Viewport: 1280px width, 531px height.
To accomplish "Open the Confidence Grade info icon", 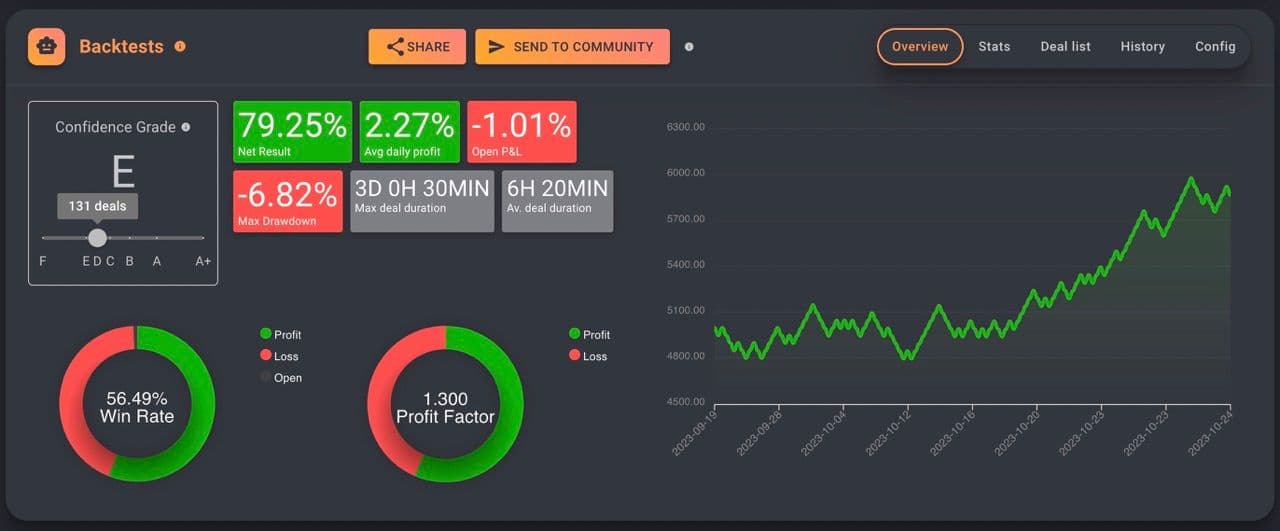I will [186, 127].
